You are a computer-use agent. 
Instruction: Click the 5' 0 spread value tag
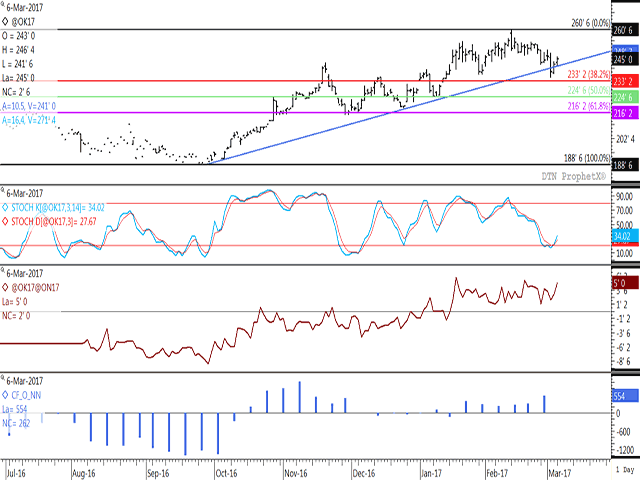(625, 283)
